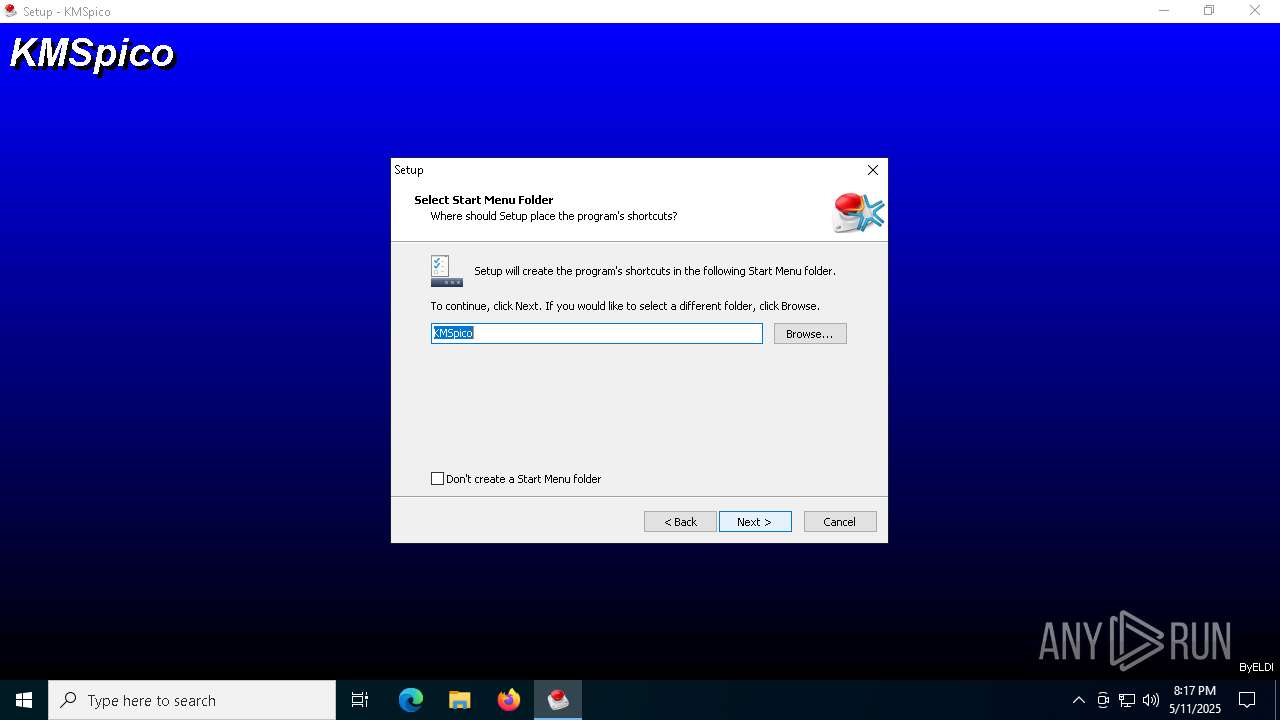This screenshot has height=720, width=1280.
Task: Click the Start Menu shortcuts icon in dialog
Action: click(446, 271)
